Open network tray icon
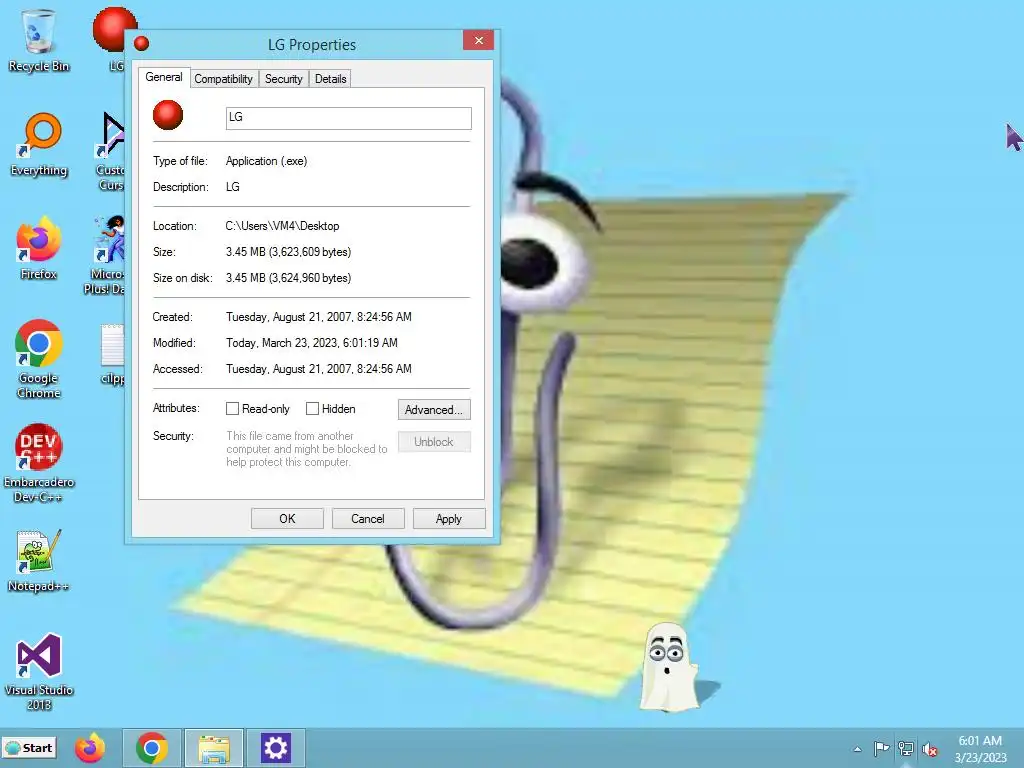 905,748
